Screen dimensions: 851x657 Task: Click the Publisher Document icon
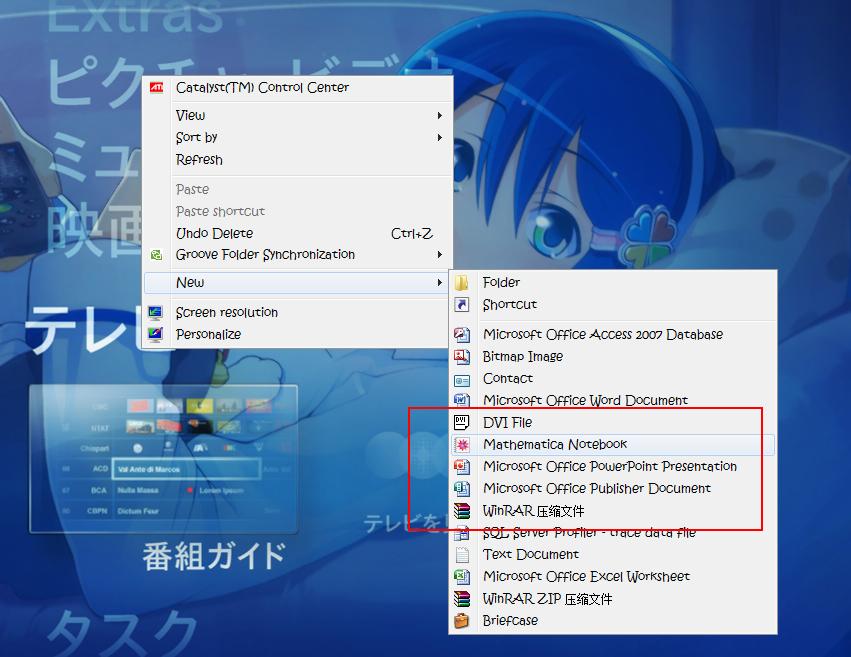(x=461, y=488)
